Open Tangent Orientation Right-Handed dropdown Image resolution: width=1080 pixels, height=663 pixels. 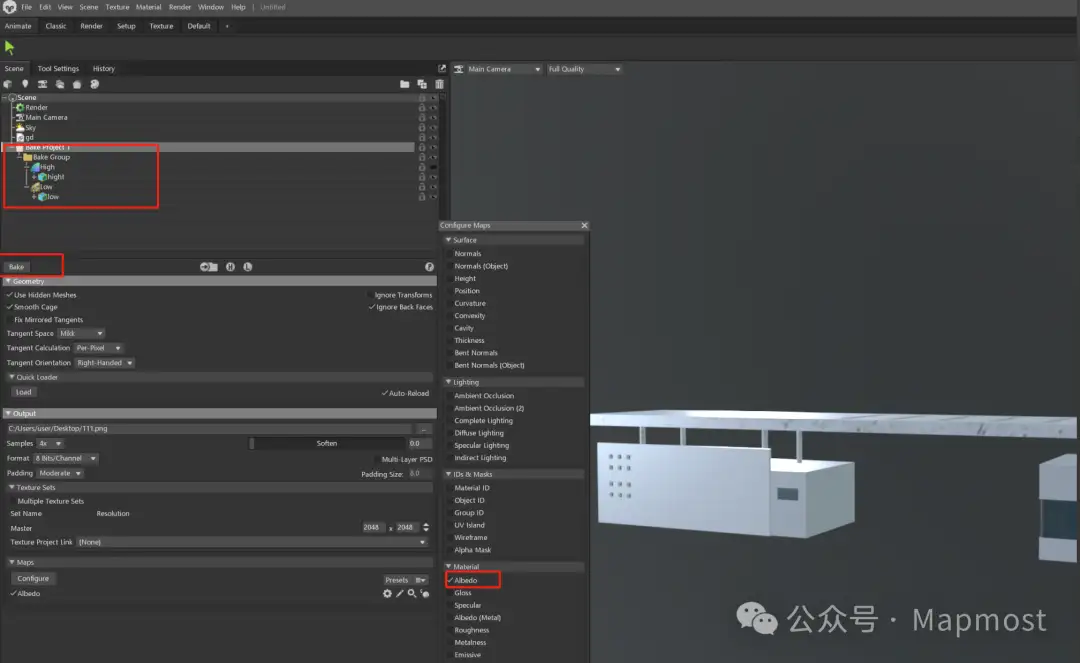pyautogui.click(x=105, y=363)
